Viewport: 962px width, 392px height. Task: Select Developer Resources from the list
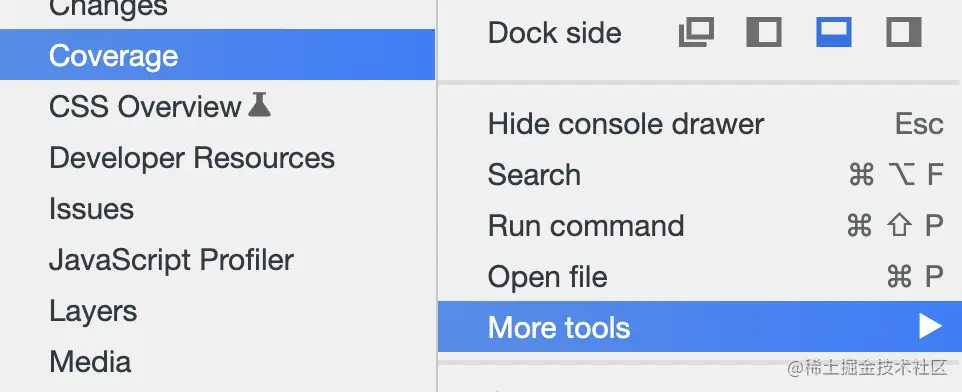coord(192,158)
